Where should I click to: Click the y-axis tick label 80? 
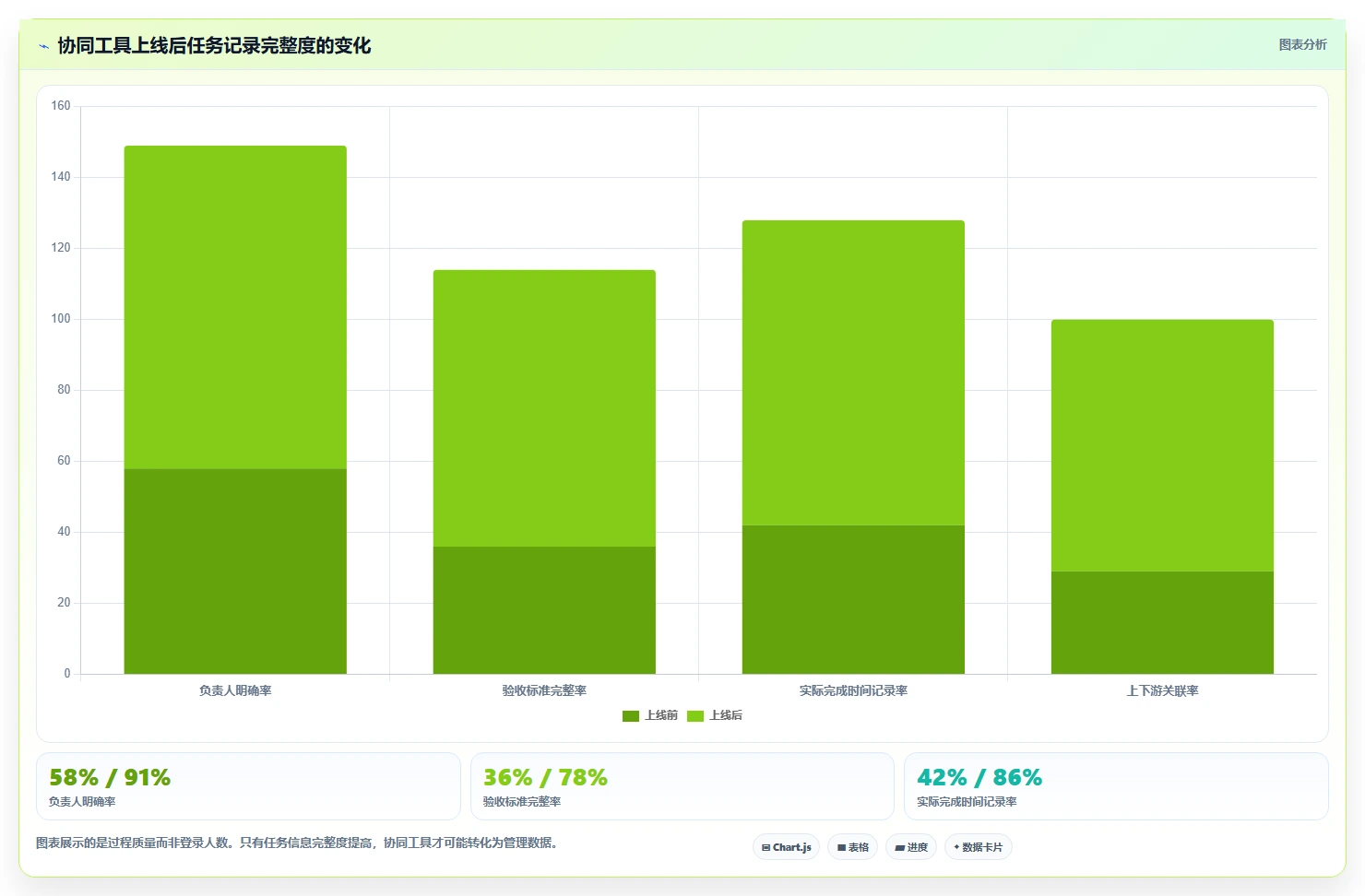tap(64, 390)
